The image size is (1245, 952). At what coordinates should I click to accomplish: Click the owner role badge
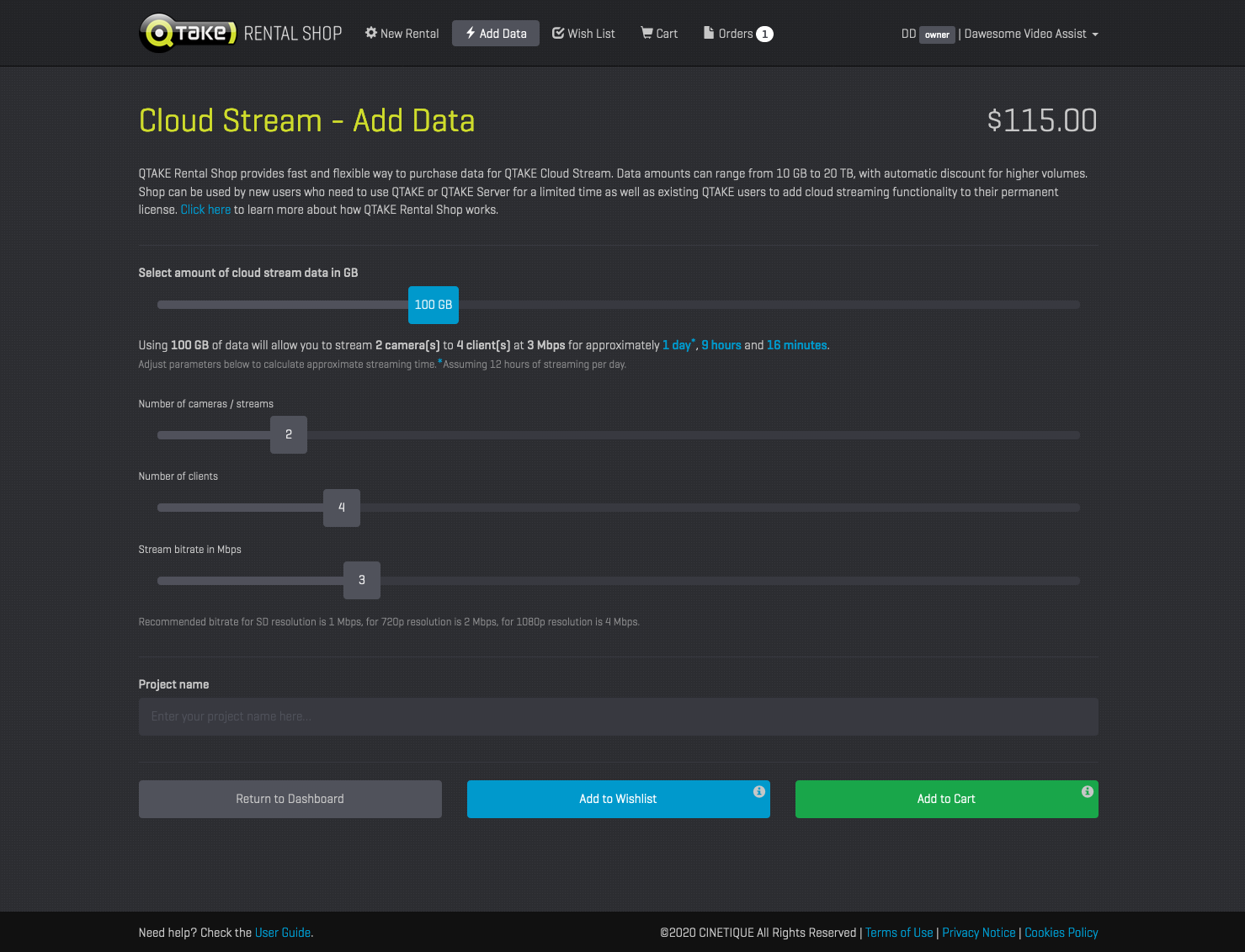(x=937, y=35)
